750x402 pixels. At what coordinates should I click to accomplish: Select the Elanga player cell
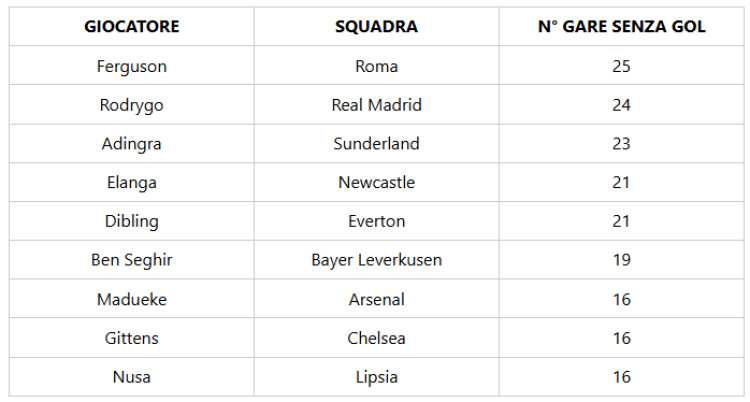pos(132,183)
